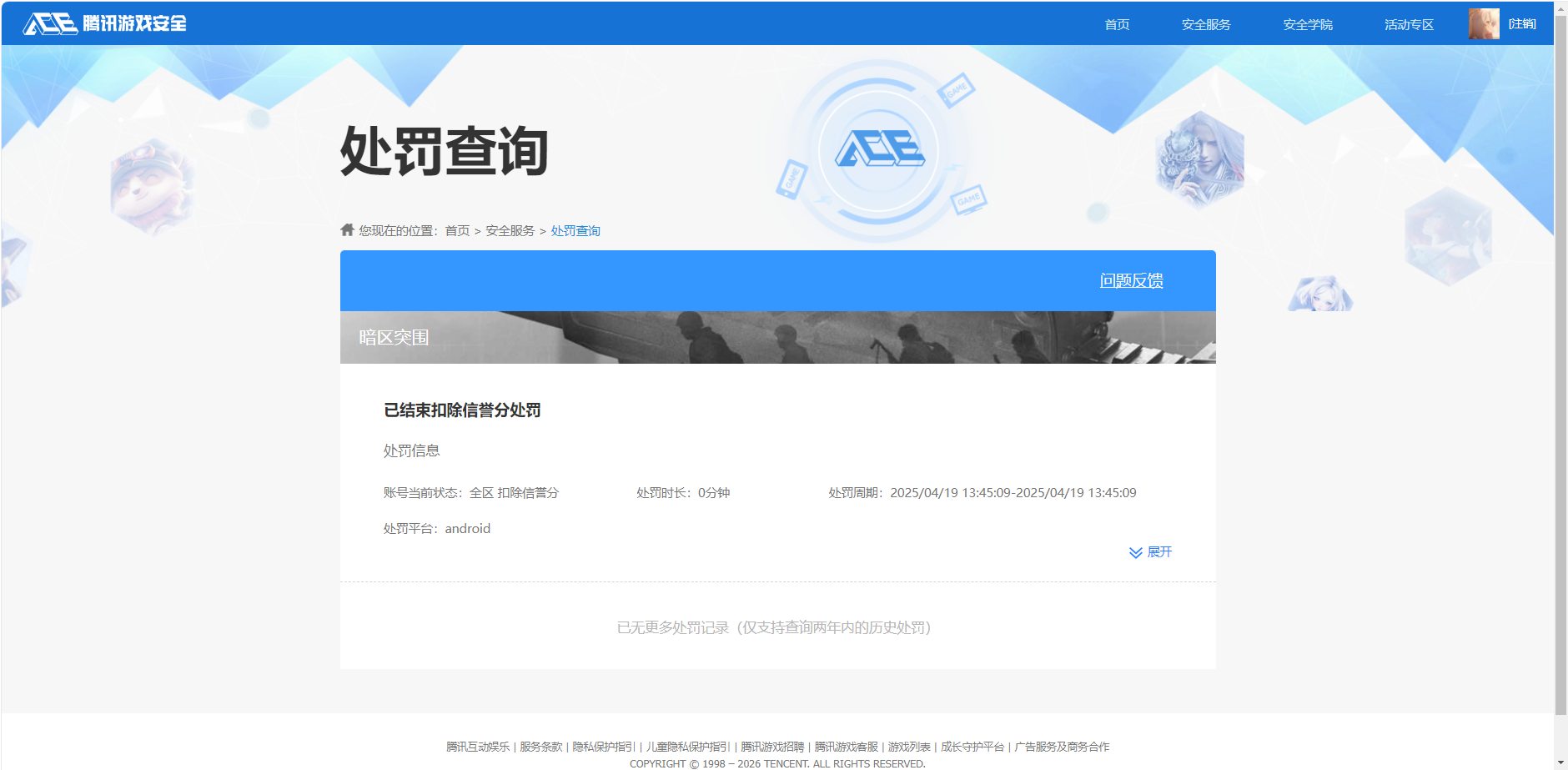
Task: Select 活动专区 in the top navigation
Action: click(x=1407, y=23)
